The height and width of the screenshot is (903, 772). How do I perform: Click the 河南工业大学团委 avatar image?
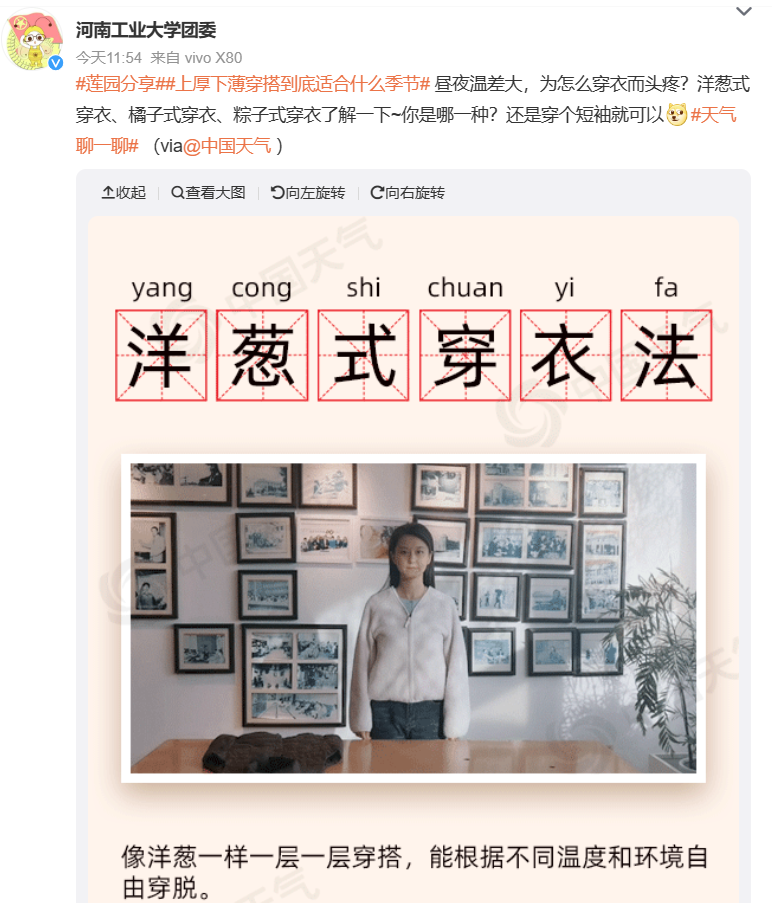pos(32,40)
